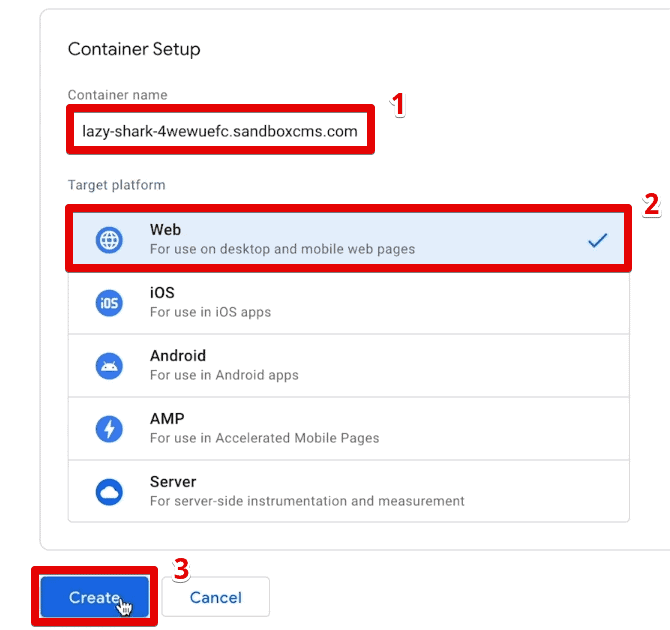This screenshot has height=630, width=670.
Task: Click the AMP lightning bolt icon
Action: coord(109,429)
